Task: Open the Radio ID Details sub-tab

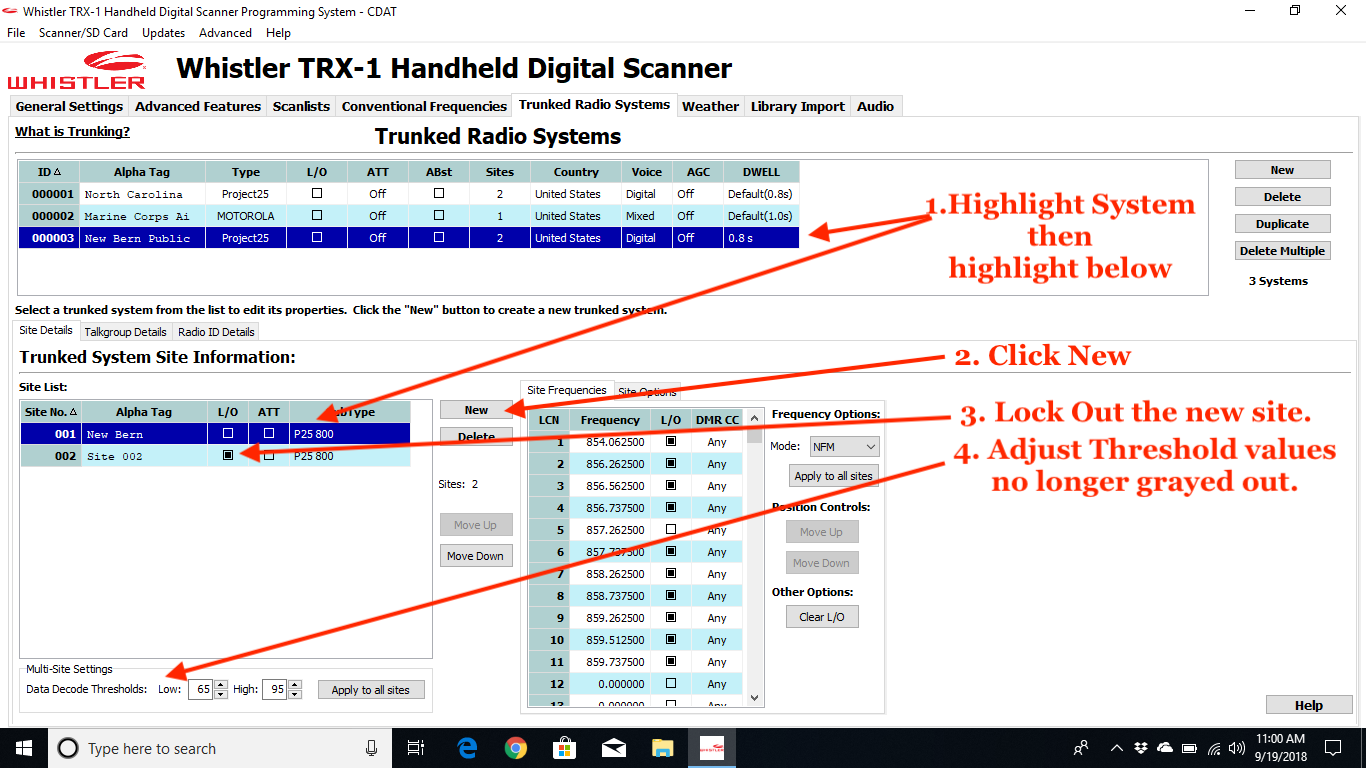Action: tap(216, 332)
